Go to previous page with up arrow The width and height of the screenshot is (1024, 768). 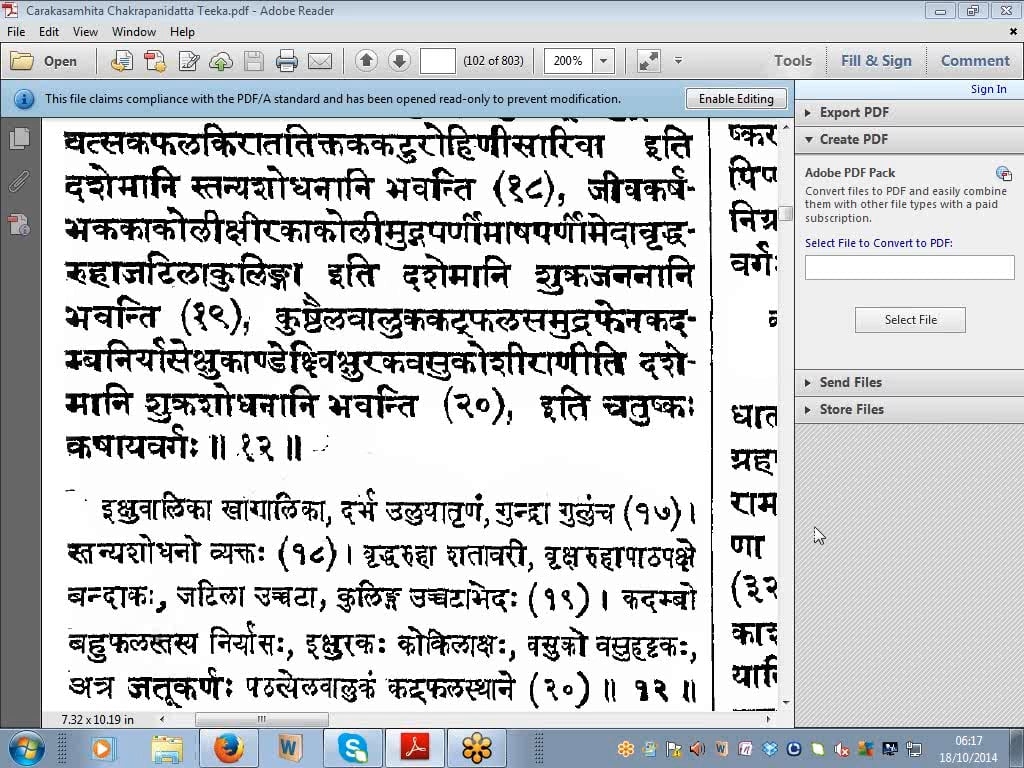pos(366,61)
